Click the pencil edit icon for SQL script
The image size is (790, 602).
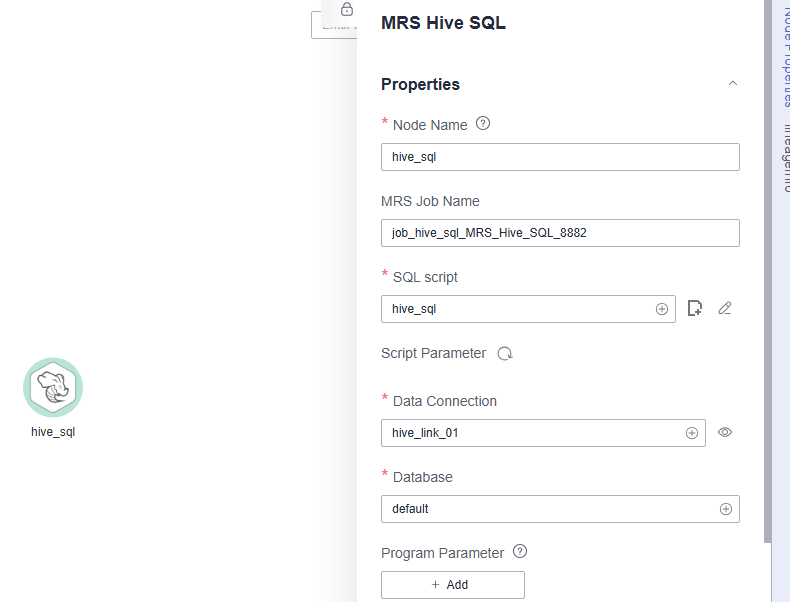click(725, 309)
